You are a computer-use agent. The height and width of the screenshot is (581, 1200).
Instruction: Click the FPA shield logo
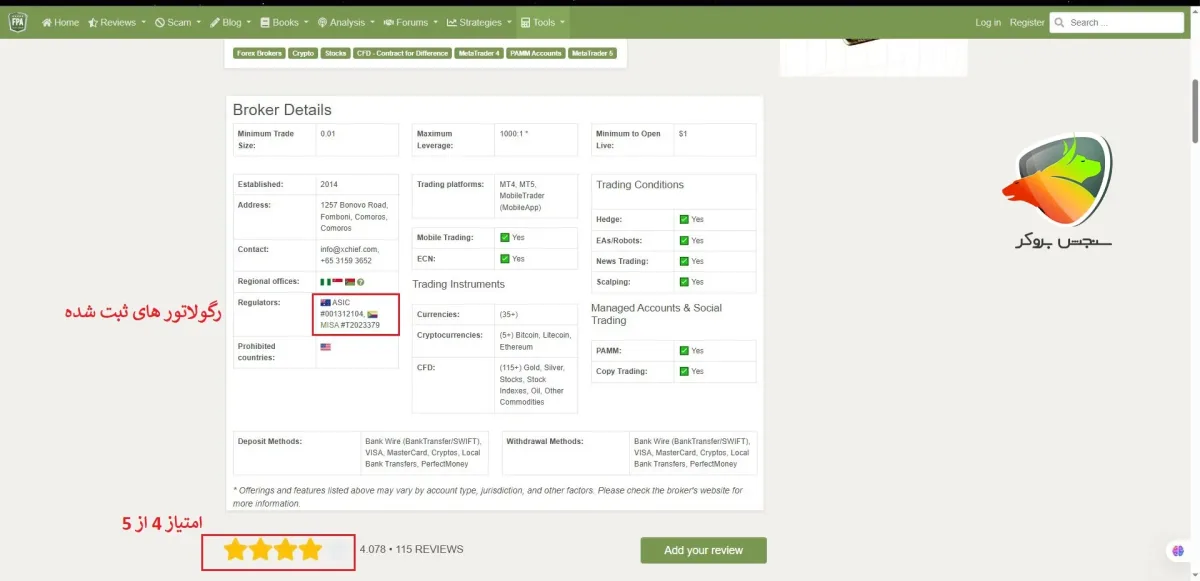(x=18, y=22)
